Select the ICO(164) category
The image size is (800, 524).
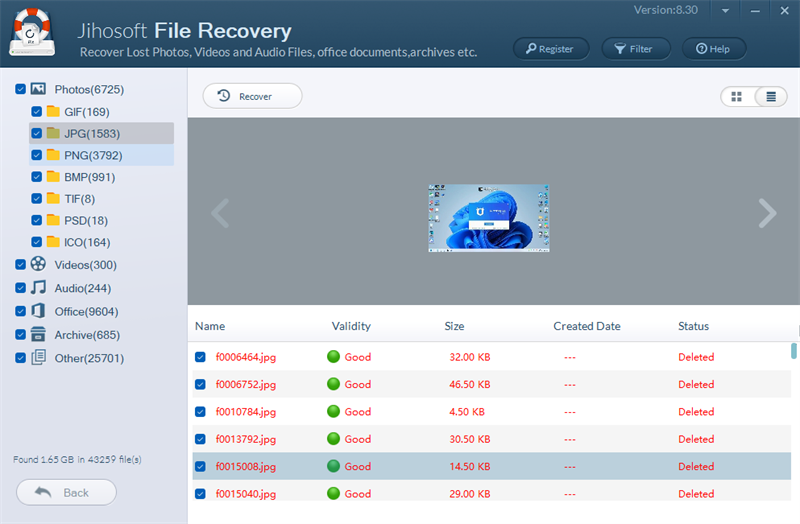click(x=87, y=242)
